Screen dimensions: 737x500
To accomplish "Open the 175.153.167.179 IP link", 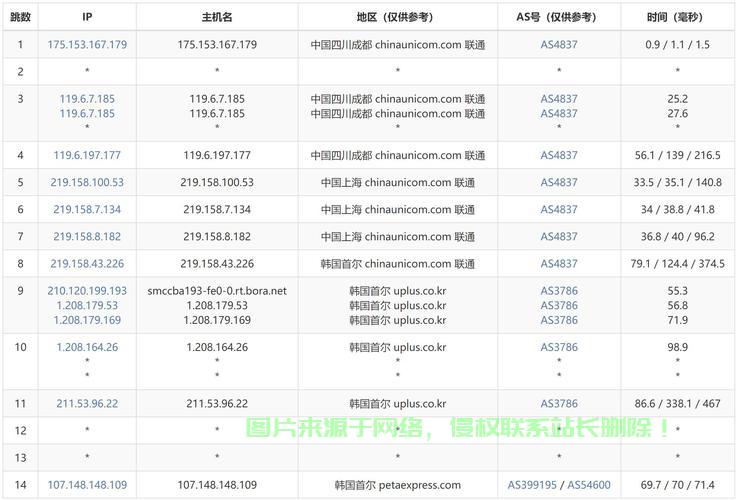I will coord(87,45).
